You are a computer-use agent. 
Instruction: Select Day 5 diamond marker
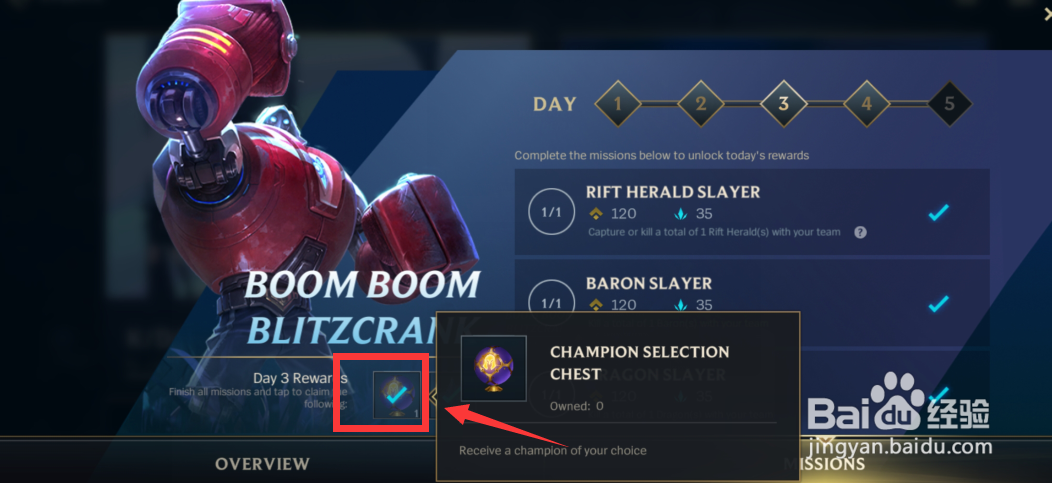[x=949, y=104]
